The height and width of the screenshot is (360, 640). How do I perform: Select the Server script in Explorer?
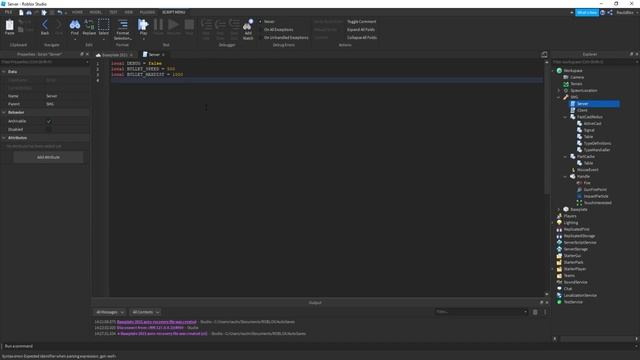(595, 104)
